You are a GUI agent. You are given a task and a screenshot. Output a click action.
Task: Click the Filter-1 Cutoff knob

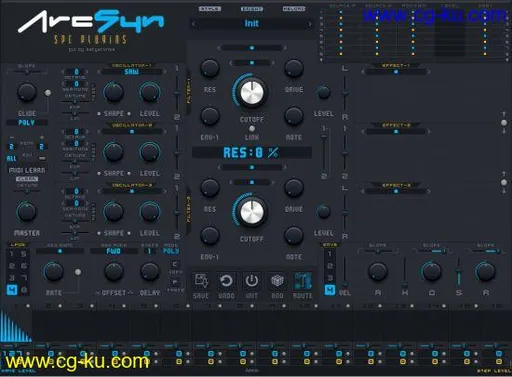[x=252, y=92]
